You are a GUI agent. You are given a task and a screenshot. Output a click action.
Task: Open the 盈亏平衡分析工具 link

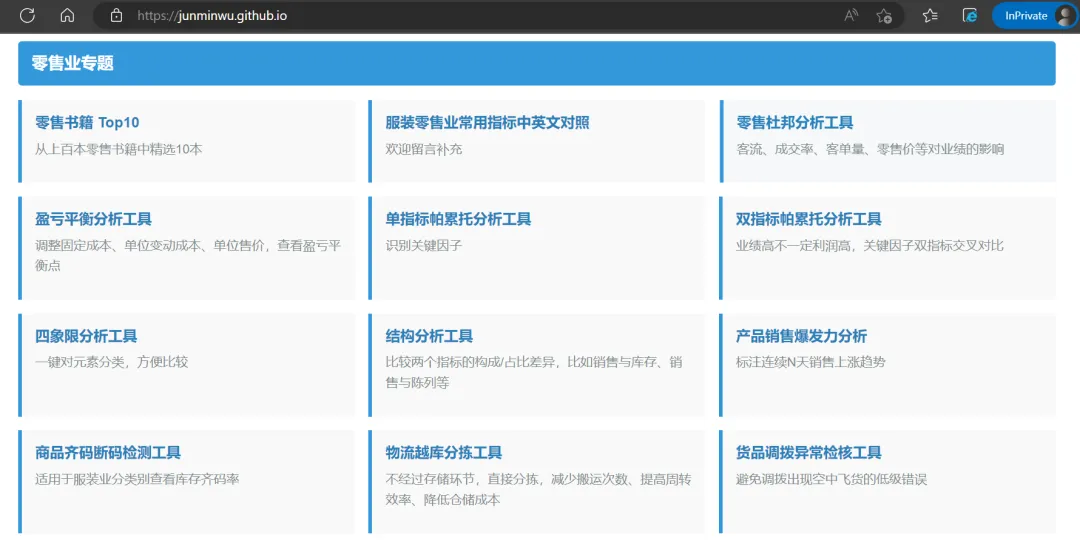coord(93,219)
